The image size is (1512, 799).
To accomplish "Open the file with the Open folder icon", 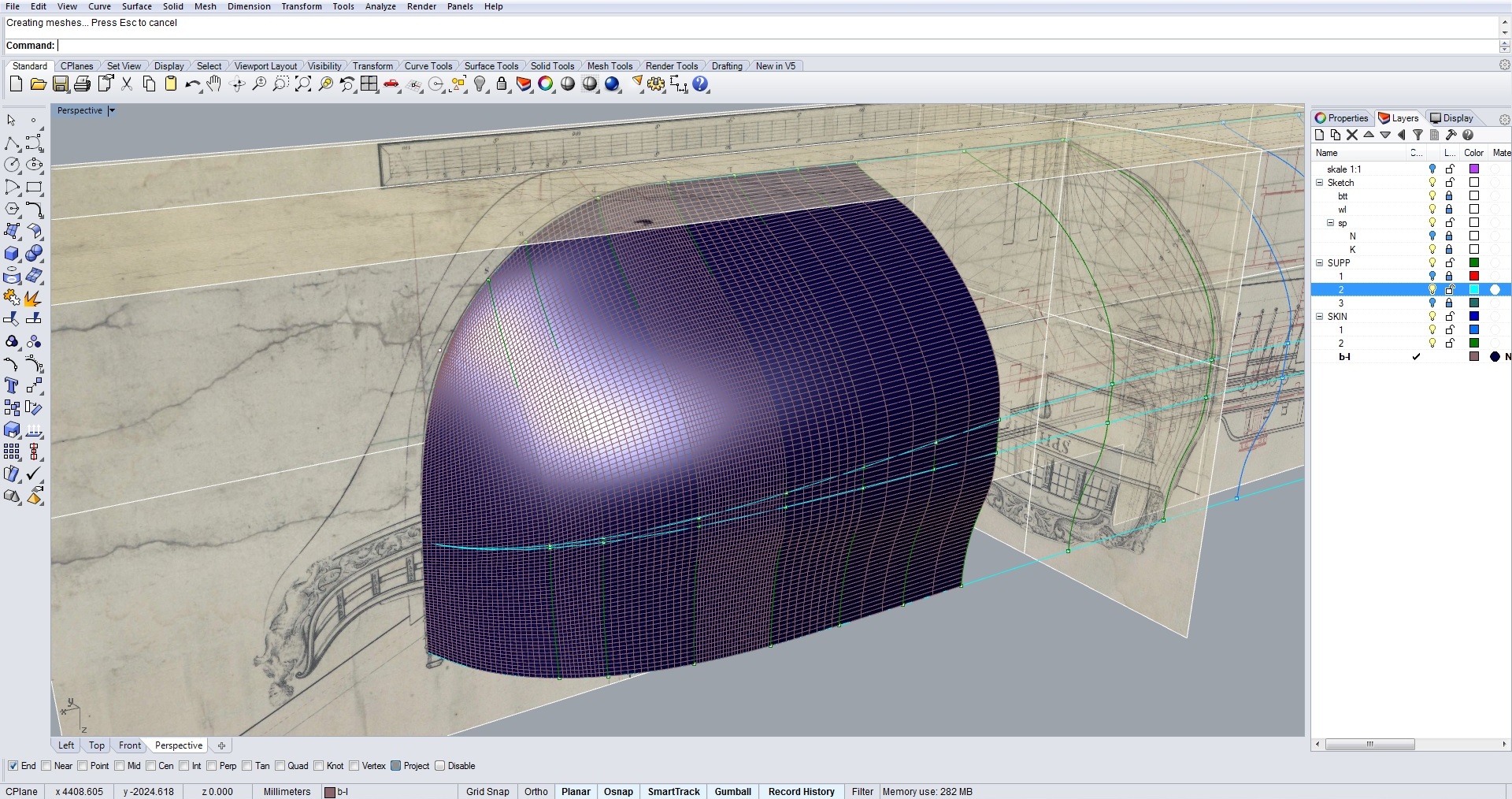I will pos(38,84).
